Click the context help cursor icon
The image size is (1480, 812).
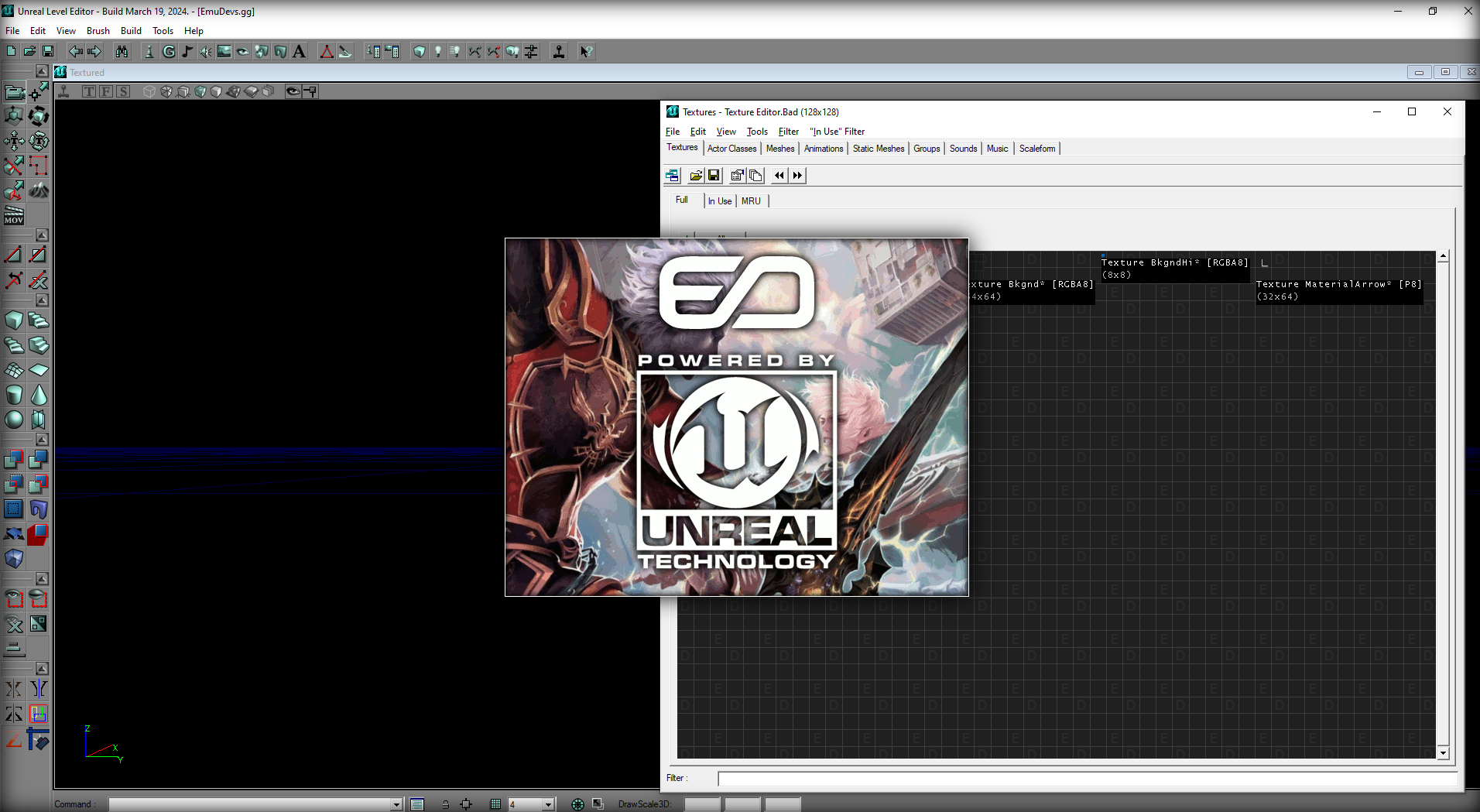(x=587, y=51)
